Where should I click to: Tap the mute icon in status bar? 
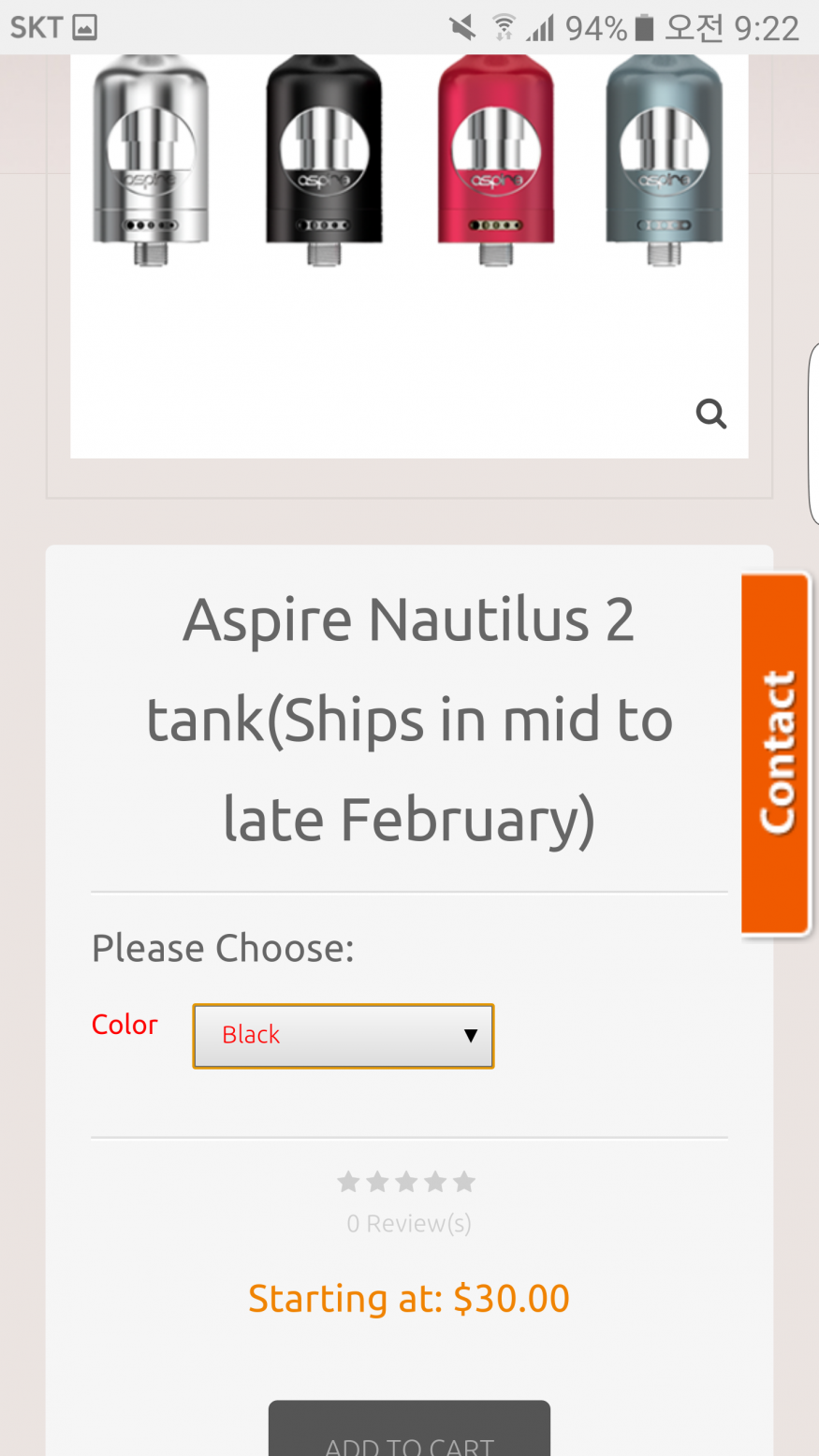point(461,28)
